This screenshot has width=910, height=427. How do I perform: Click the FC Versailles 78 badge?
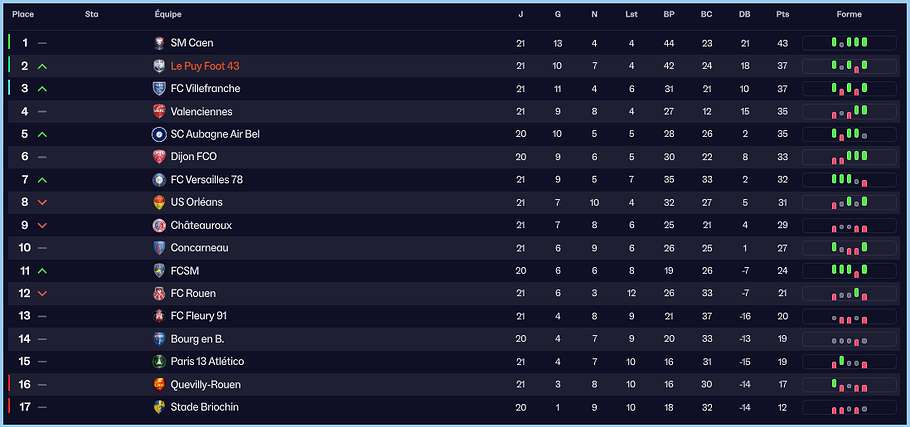click(x=159, y=180)
